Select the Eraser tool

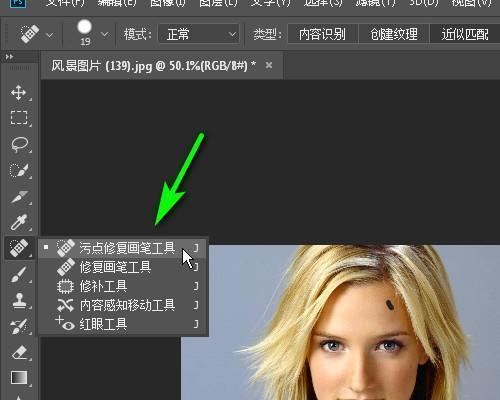point(19,352)
